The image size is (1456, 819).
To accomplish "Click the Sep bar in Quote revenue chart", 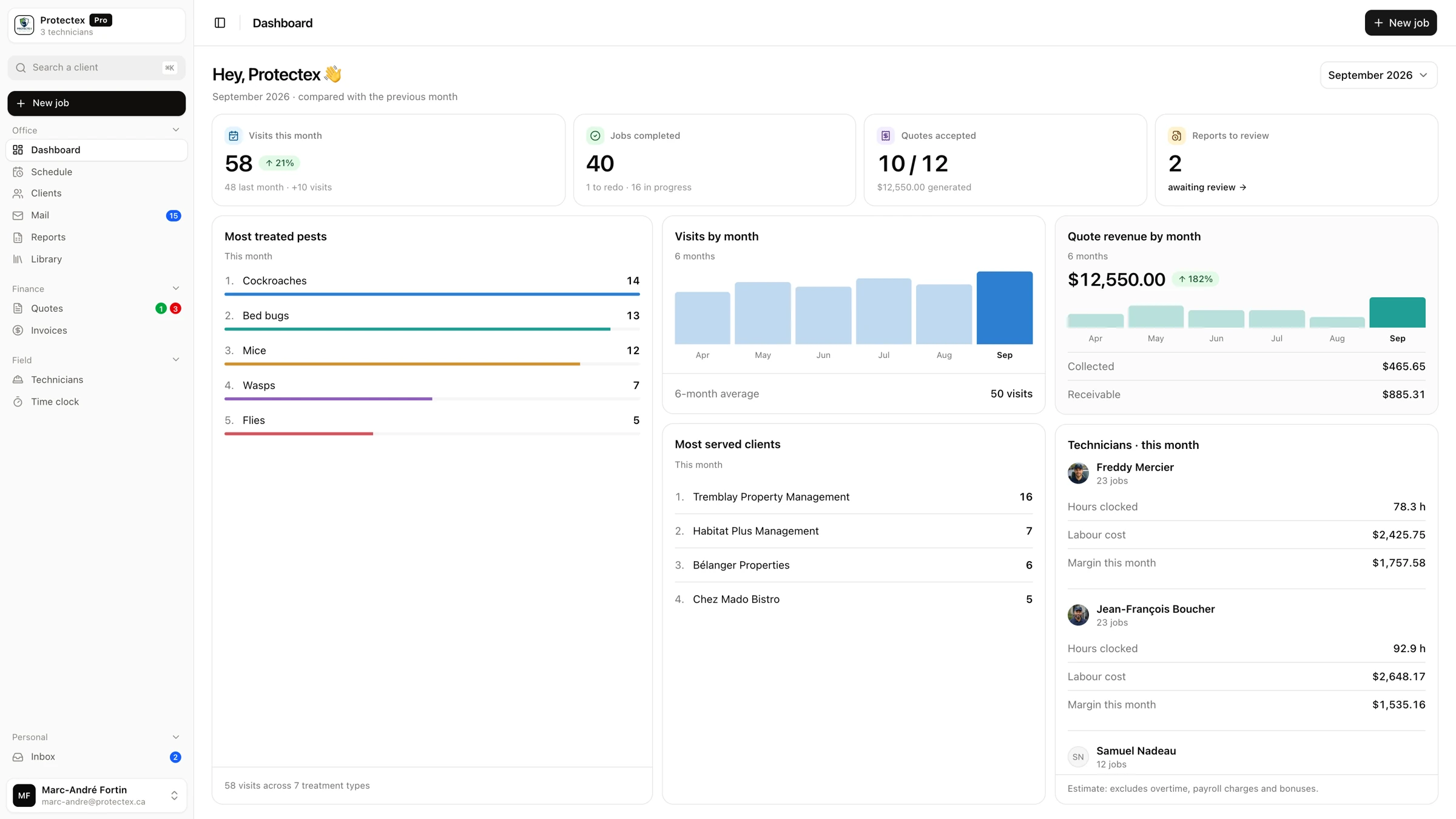I will [x=1397, y=312].
